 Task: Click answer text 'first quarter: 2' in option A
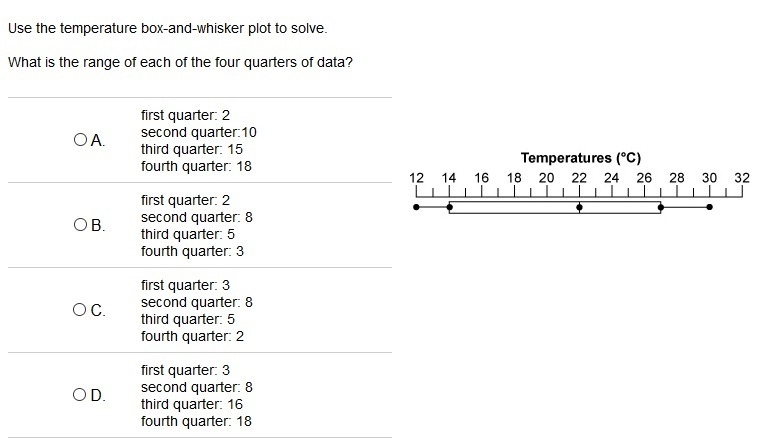point(185,115)
